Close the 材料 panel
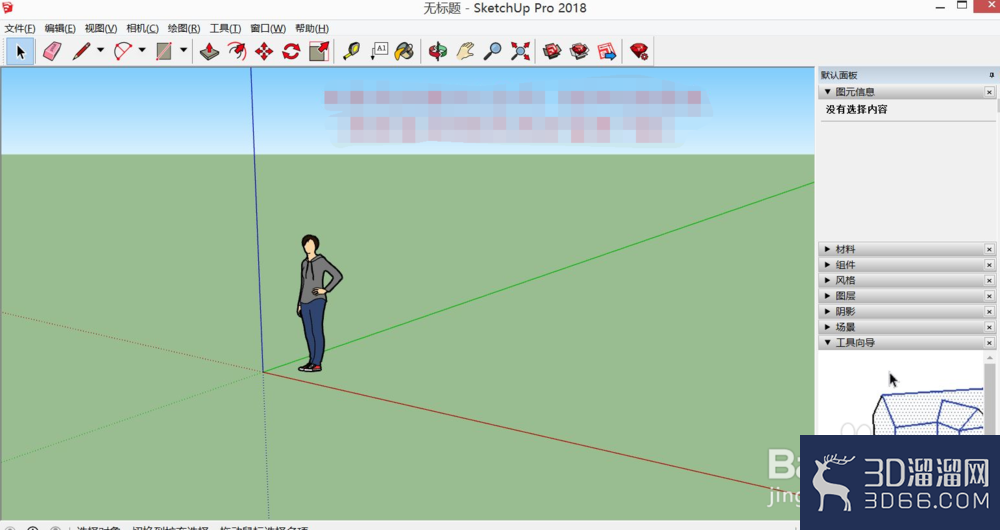Image resolution: width=1000 pixels, height=530 pixels. 989,249
